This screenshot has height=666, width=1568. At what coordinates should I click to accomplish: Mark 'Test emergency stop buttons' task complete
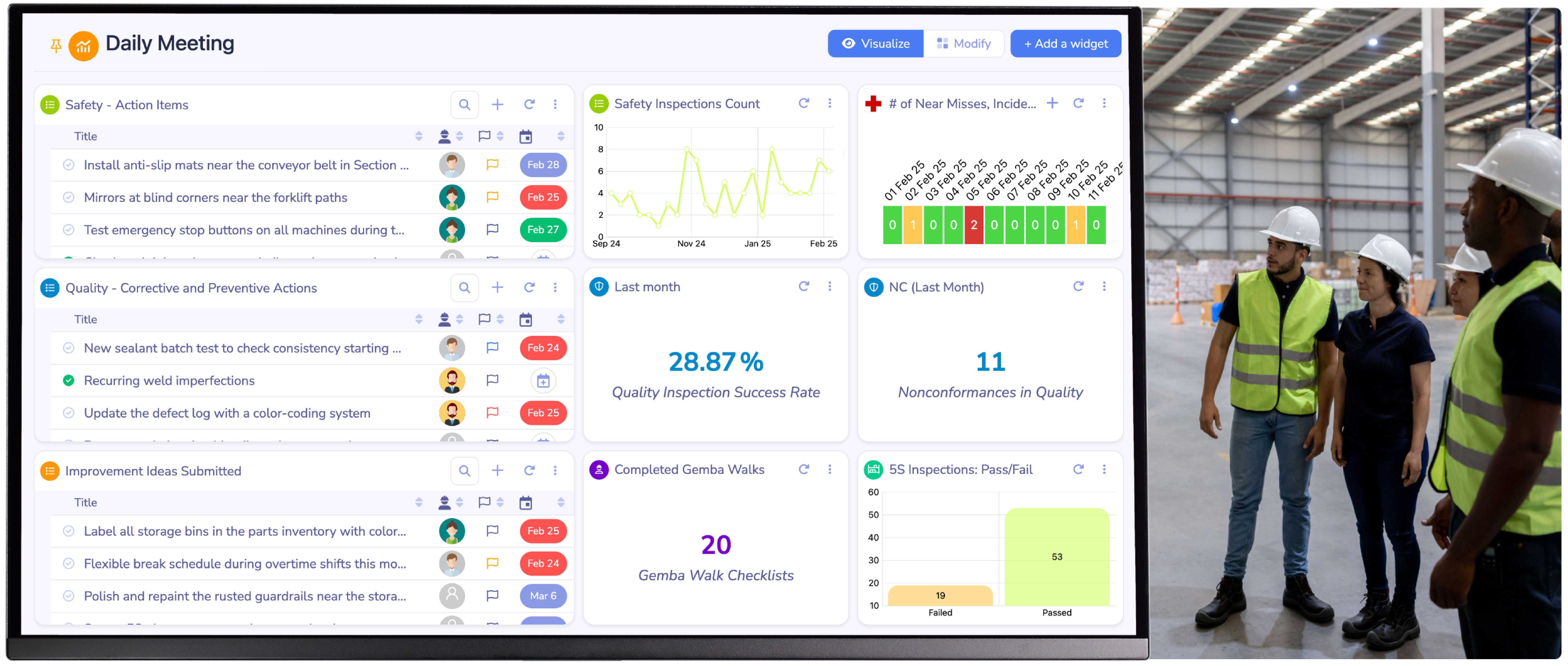(x=69, y=230)
